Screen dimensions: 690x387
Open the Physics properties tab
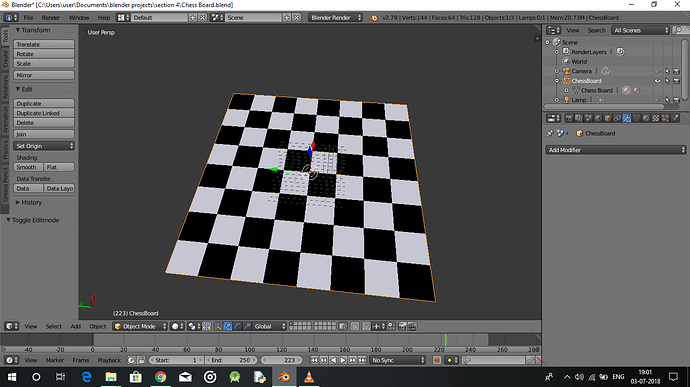click(x=675, y=118)
